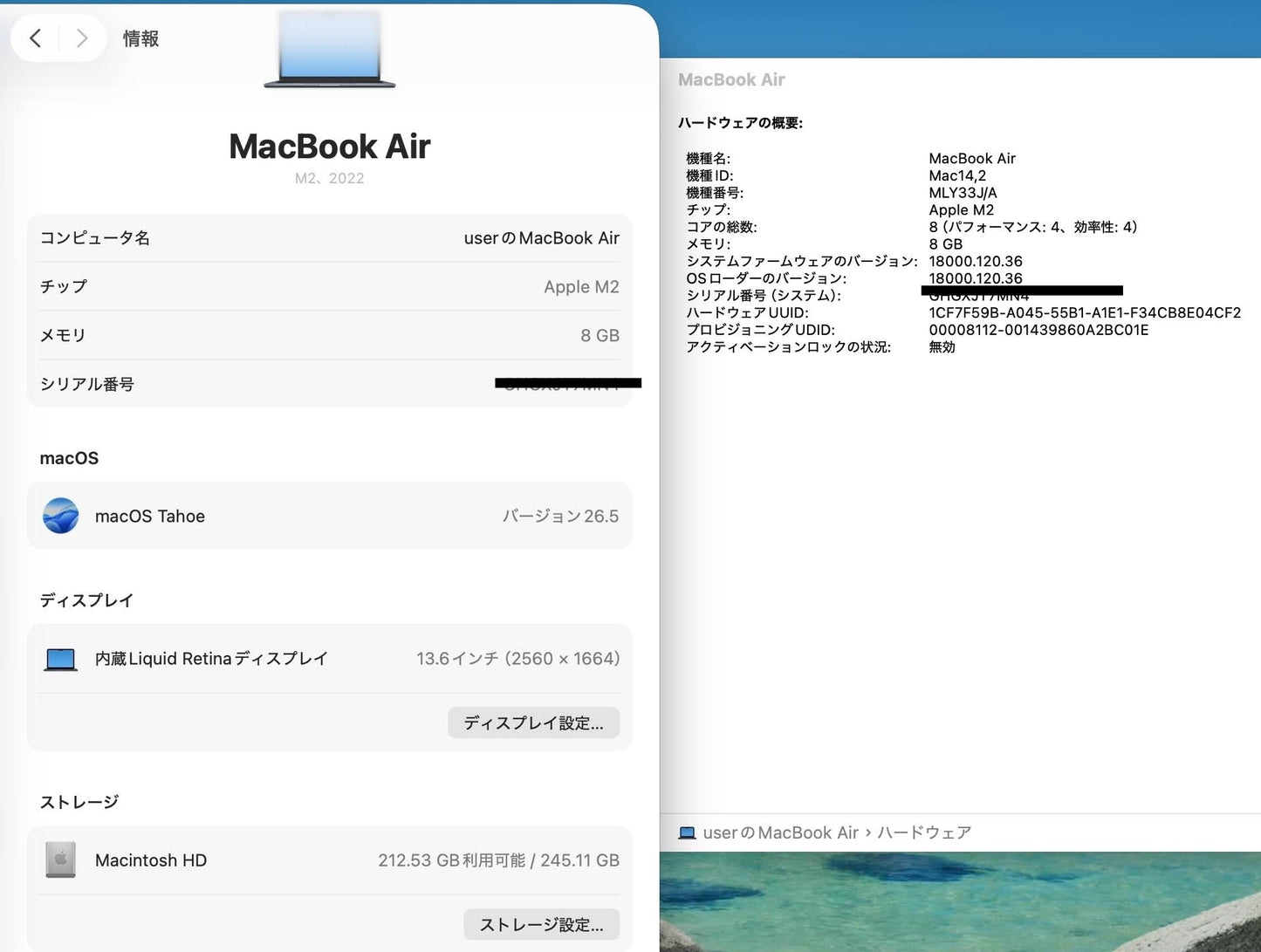
Task: Open ディスプレイ設定... button
Action: pyautogui.click(x=533, y=723)
